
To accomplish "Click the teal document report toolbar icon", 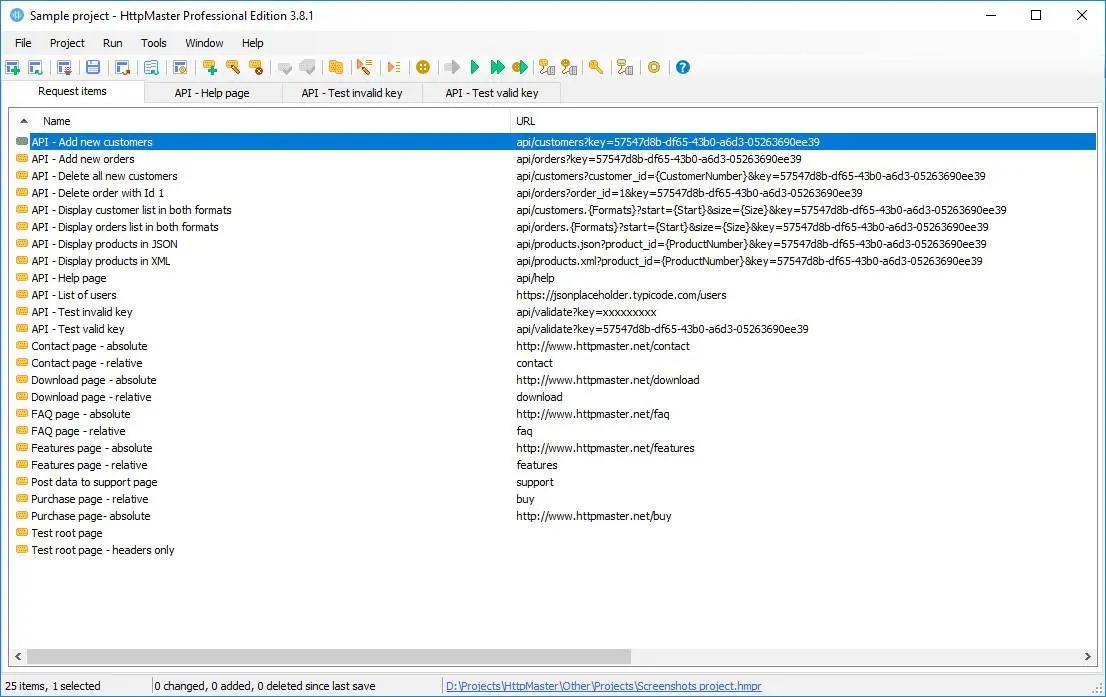I will (x=151, y=67).
